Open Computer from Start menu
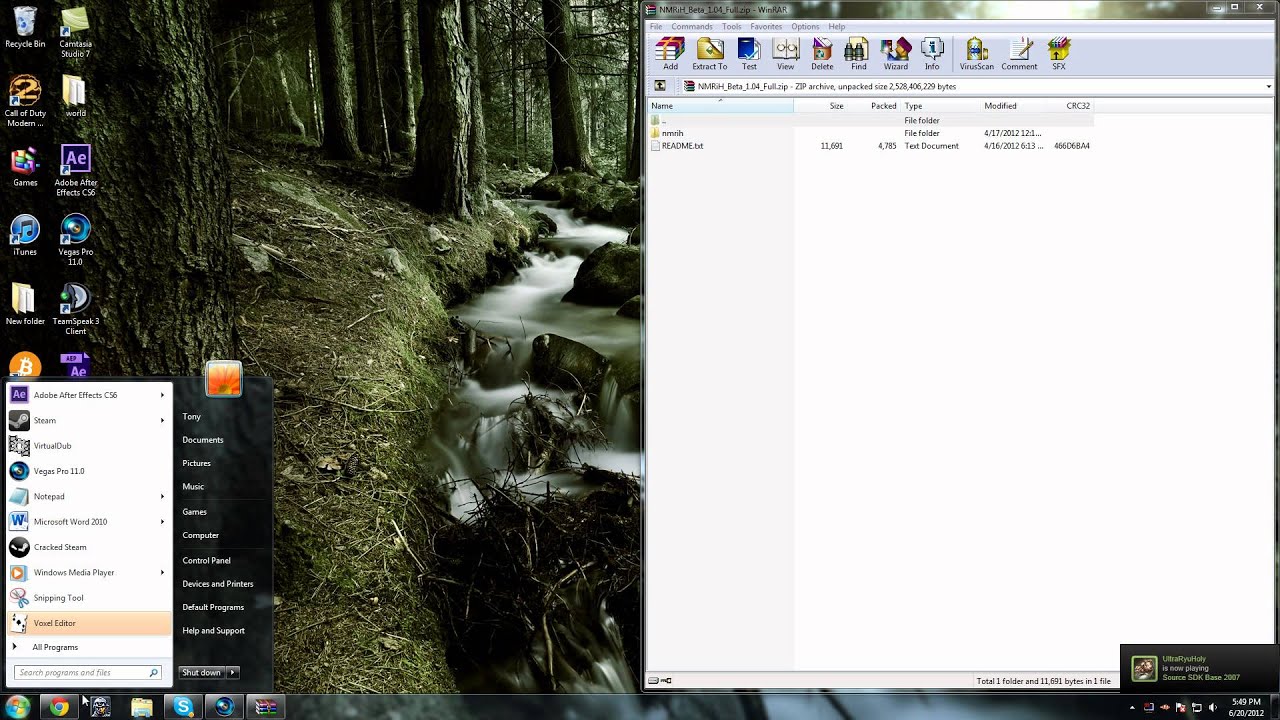This screenshot has height=720, width=1280. (x=200, y=535)
